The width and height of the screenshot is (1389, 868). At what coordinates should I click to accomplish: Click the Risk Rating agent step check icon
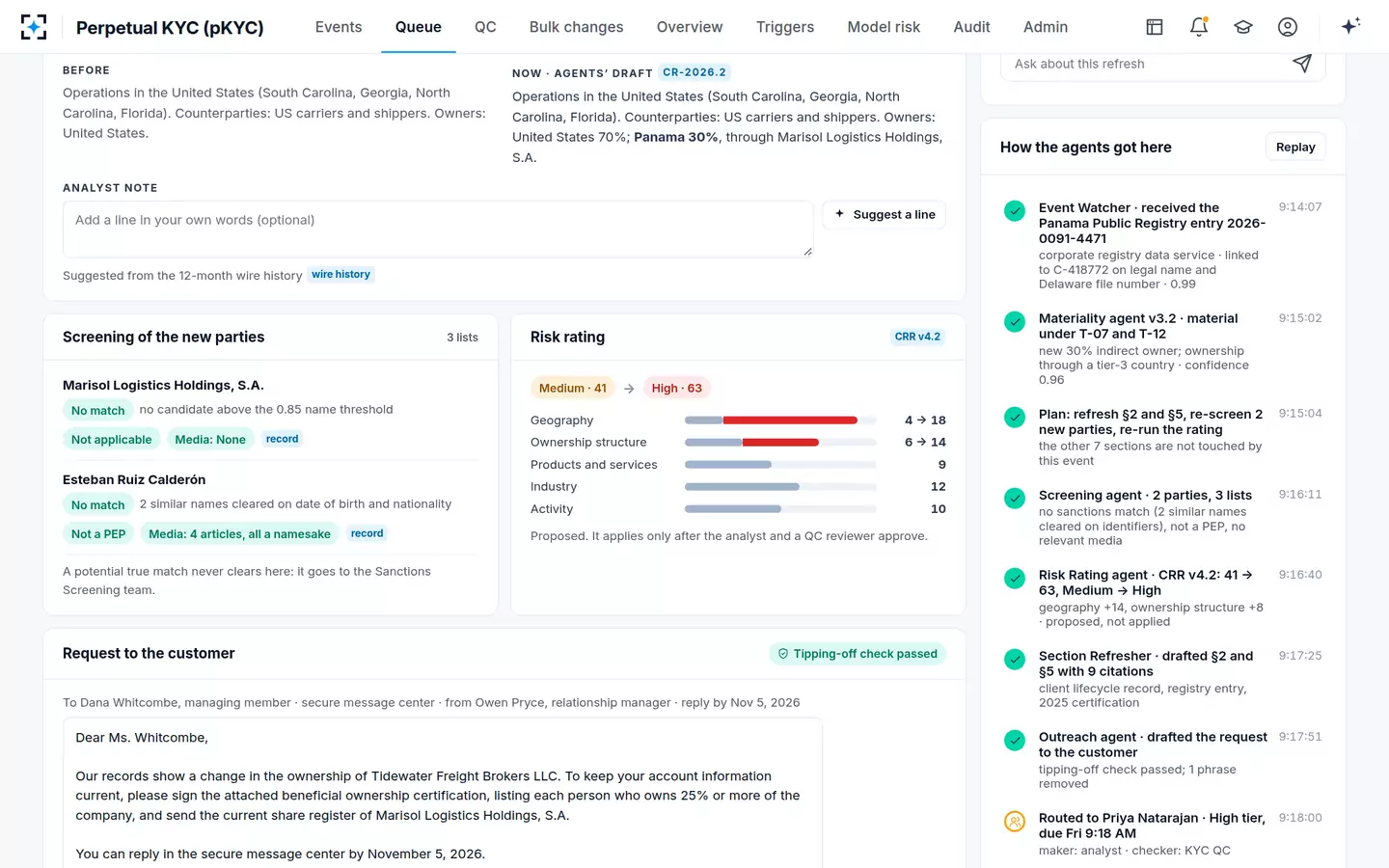click(1015, 578)
